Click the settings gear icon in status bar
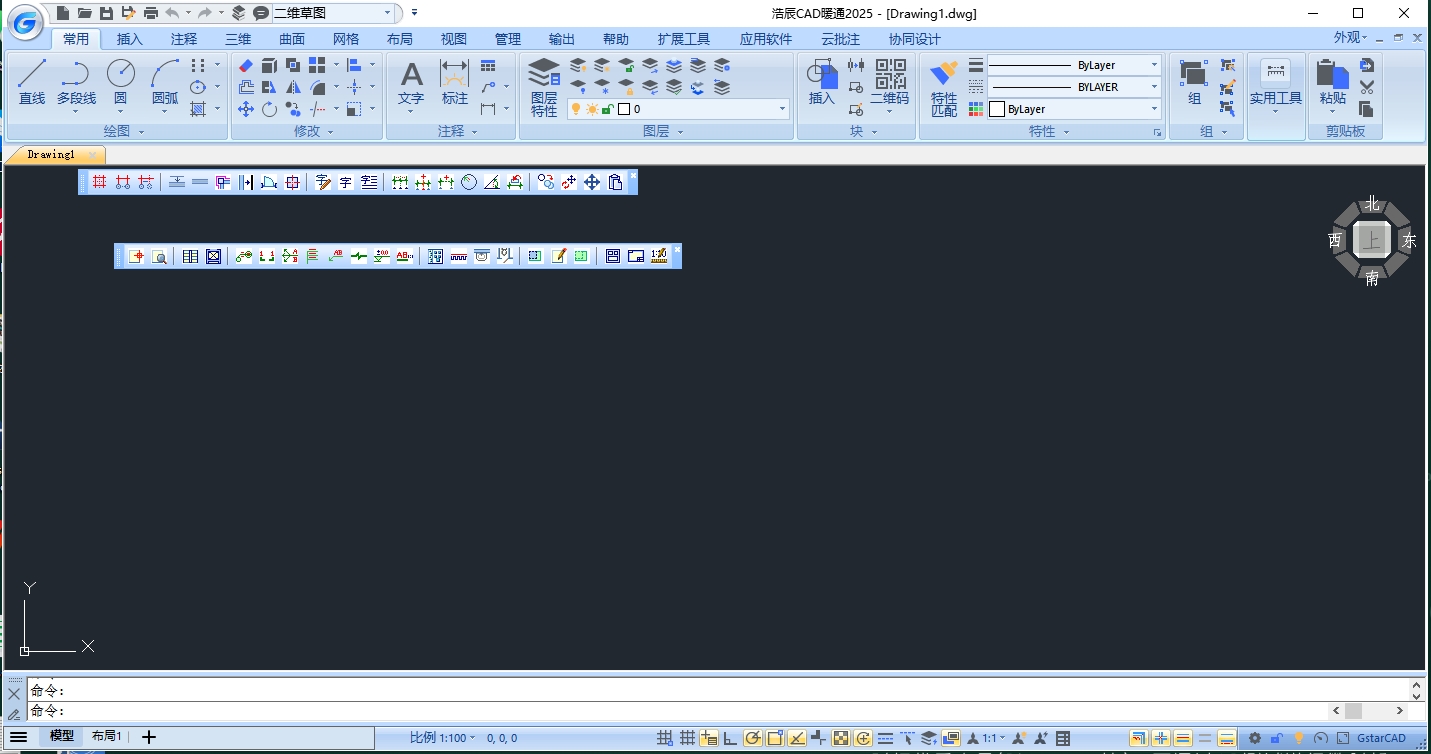 pyautogui.click(x=1255, y=738)
